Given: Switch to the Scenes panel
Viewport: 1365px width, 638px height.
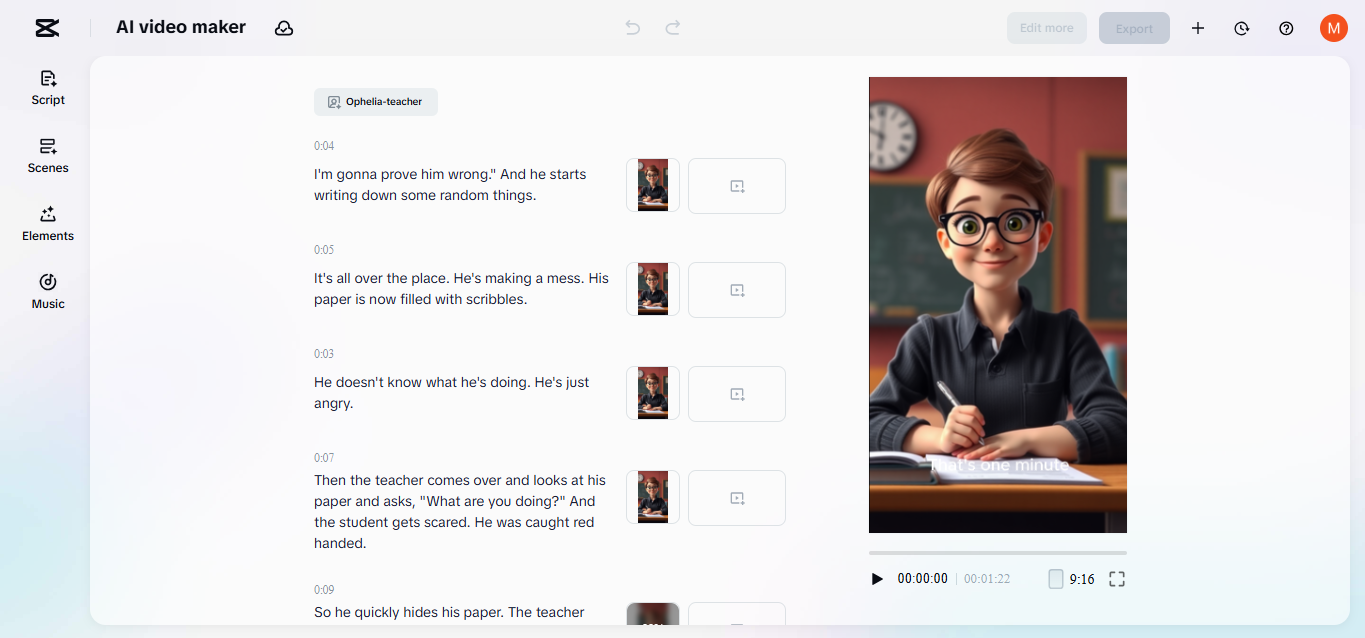Looking at the screenshot, I should coord(47,156).
